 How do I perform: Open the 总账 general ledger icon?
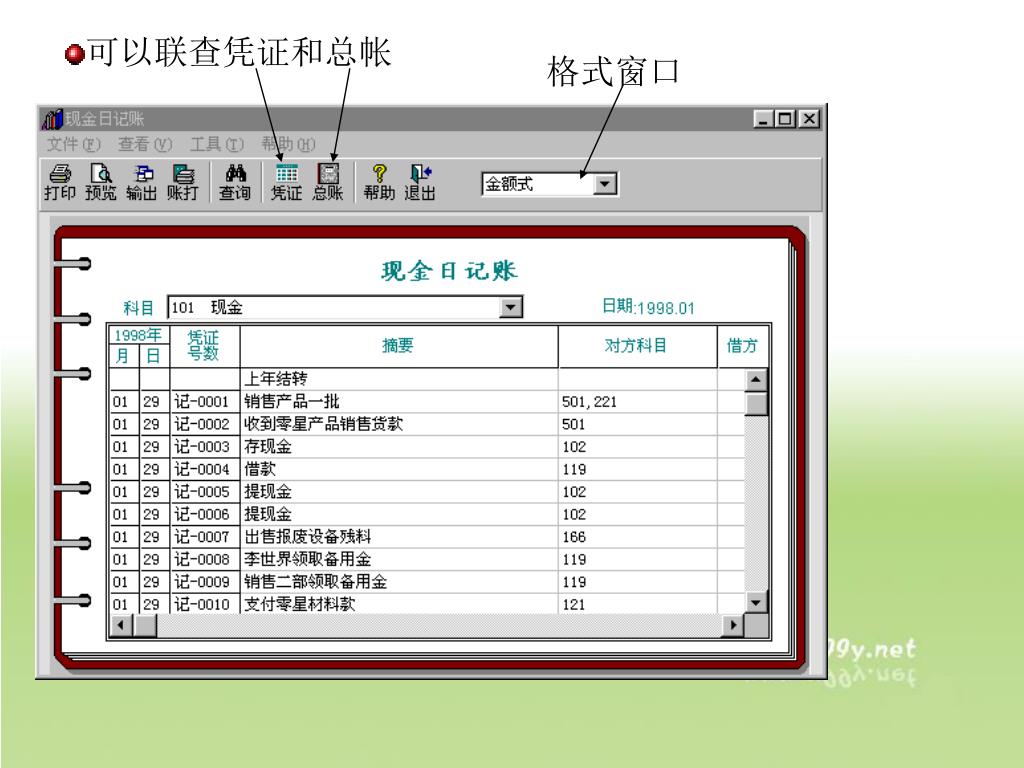tap(328, 182)
